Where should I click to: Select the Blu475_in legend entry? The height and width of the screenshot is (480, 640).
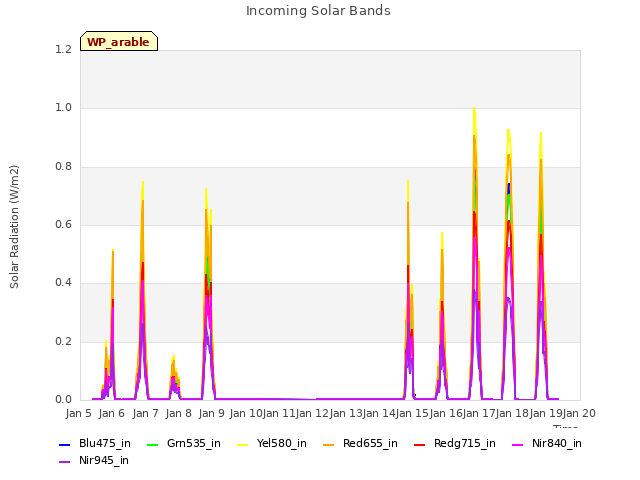(x=95, y=444)
